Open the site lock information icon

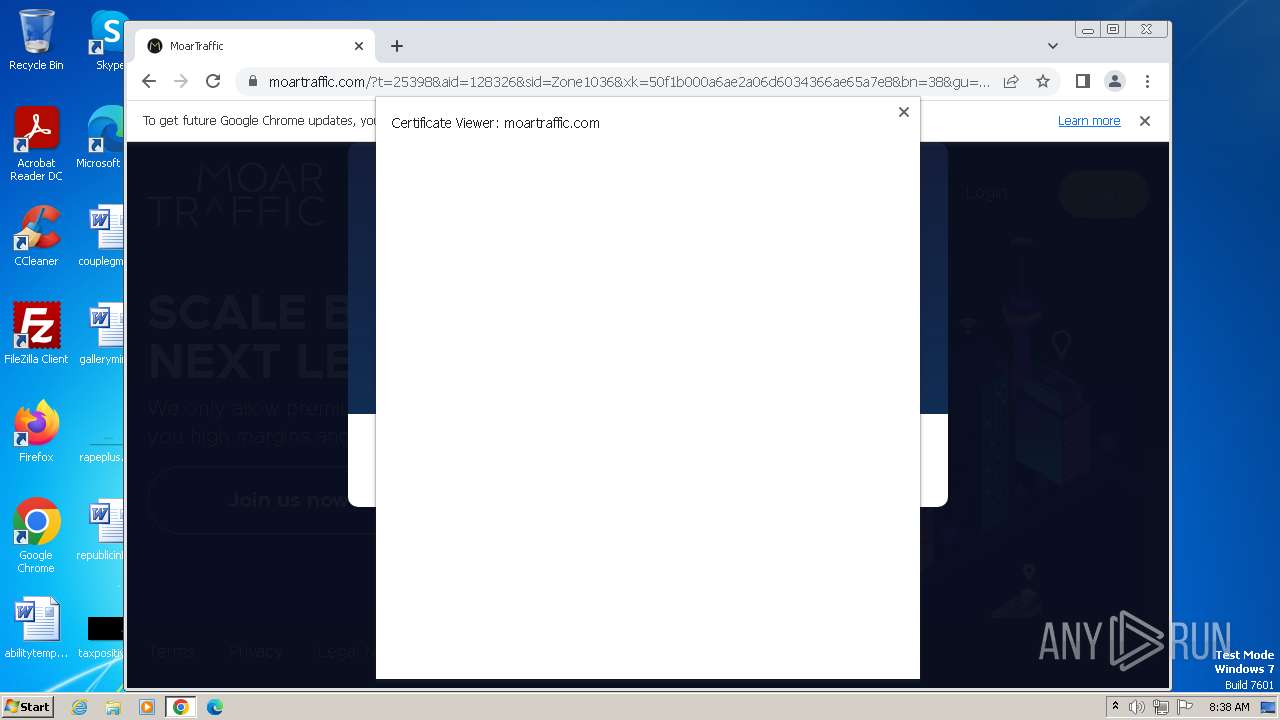pos(252,81)
